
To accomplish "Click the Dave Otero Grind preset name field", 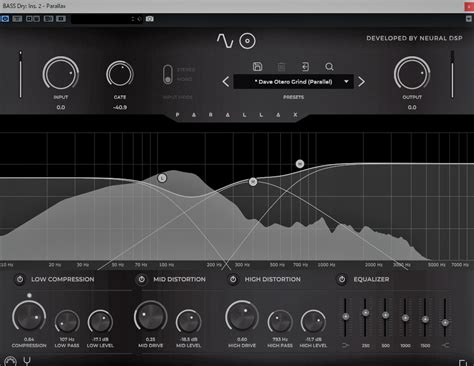I will point(293,82).
